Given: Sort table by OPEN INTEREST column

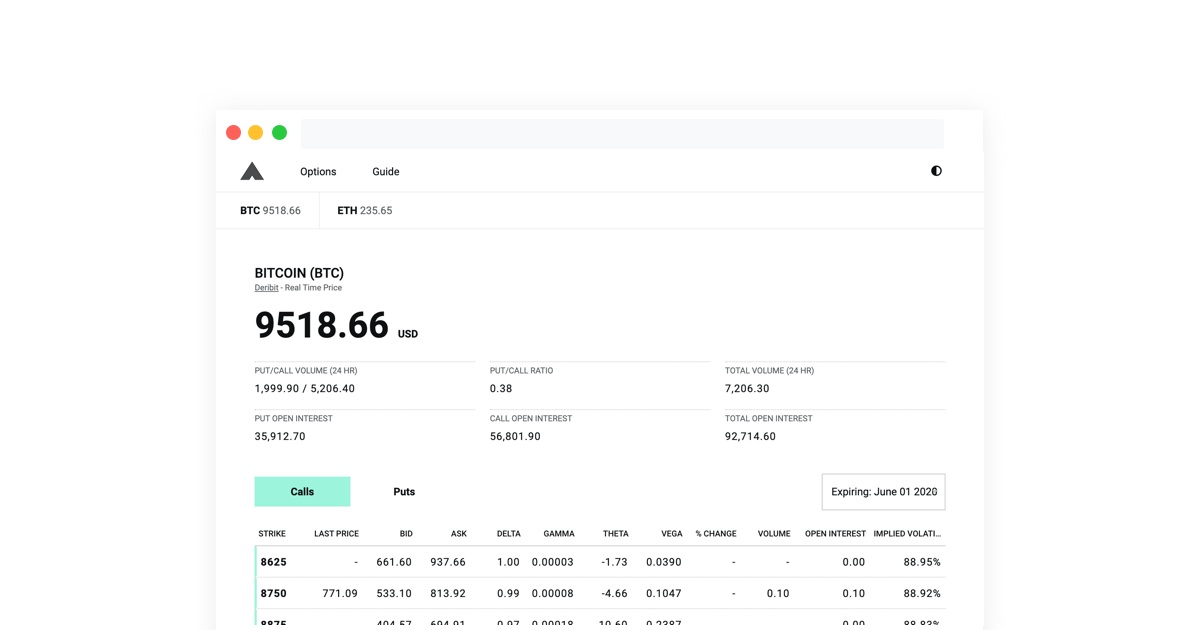Looking at the screenshot, I should point(835,533).
